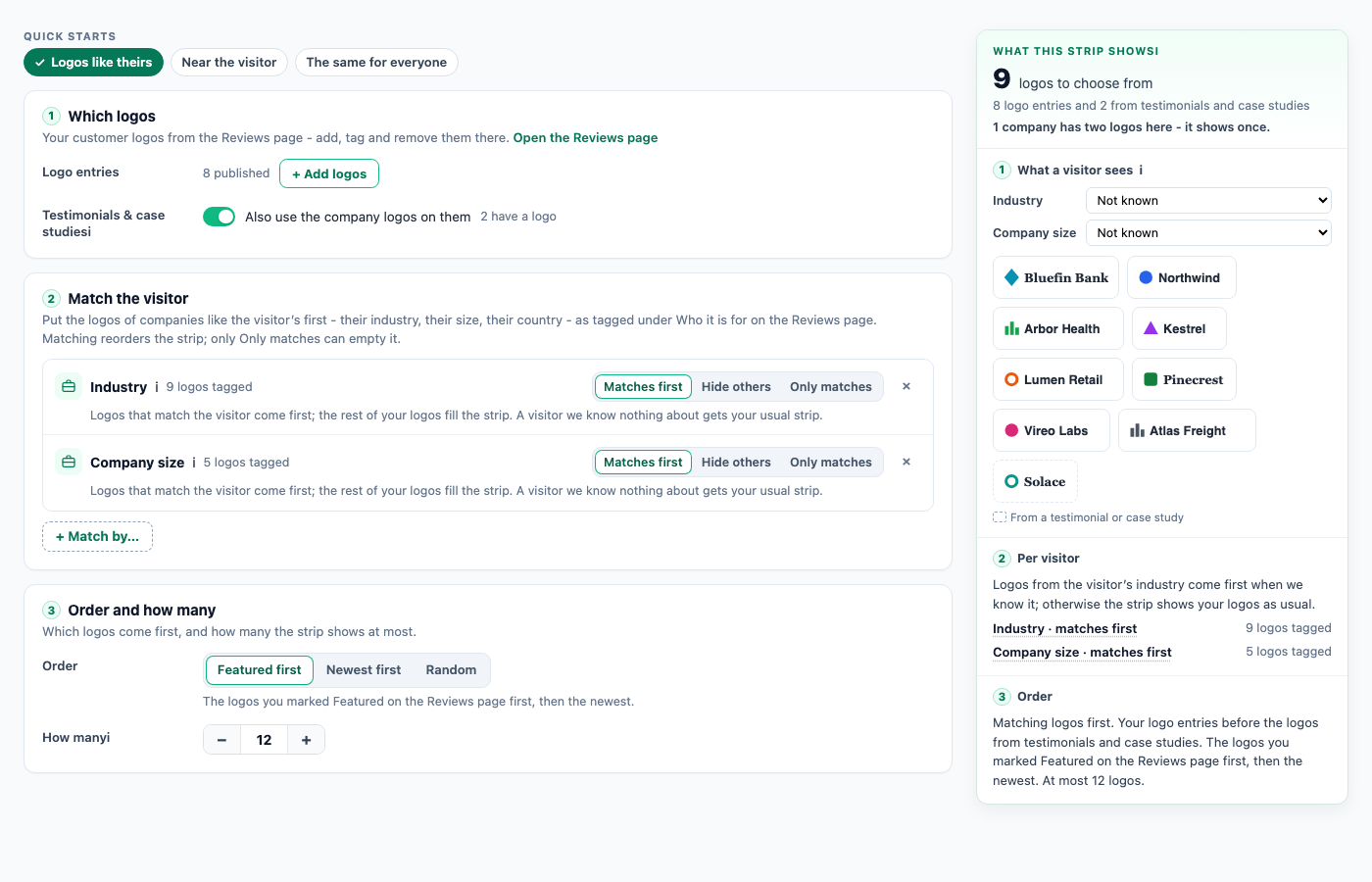Choose the Near the visitor quick start
This screenshot has height=882, width=1372.
click(229, 62)
